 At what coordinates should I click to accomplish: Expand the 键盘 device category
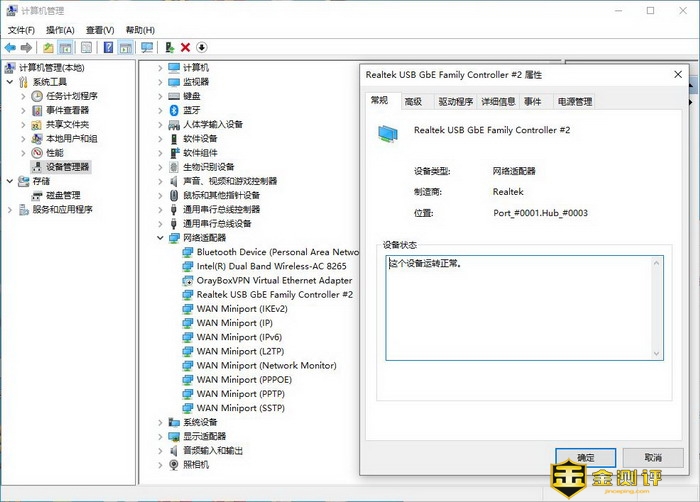160,96
